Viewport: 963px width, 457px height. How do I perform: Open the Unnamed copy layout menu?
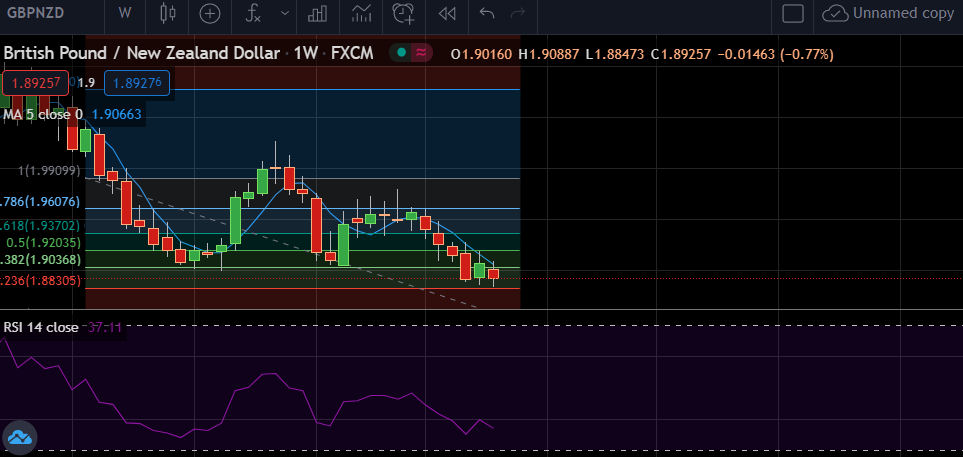[x=889, y=13]
